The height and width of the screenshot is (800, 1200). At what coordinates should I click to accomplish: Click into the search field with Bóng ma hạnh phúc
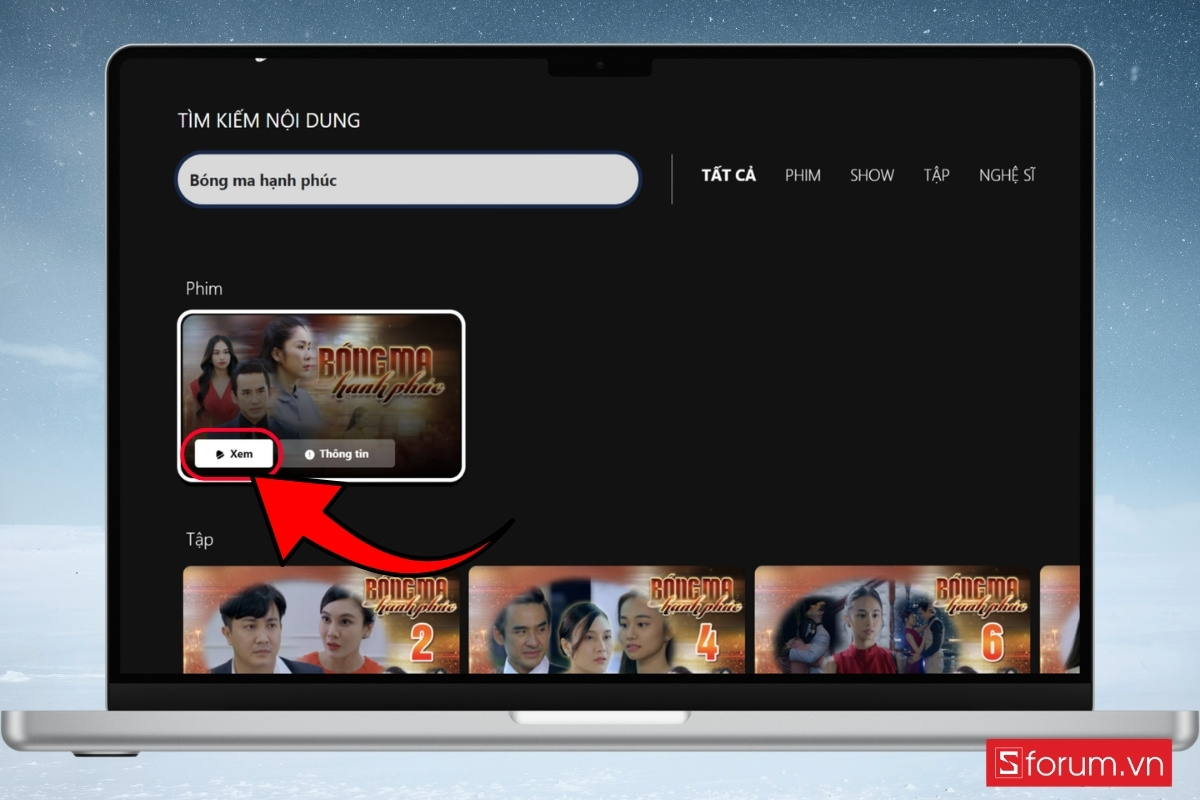tap(408, 180)
